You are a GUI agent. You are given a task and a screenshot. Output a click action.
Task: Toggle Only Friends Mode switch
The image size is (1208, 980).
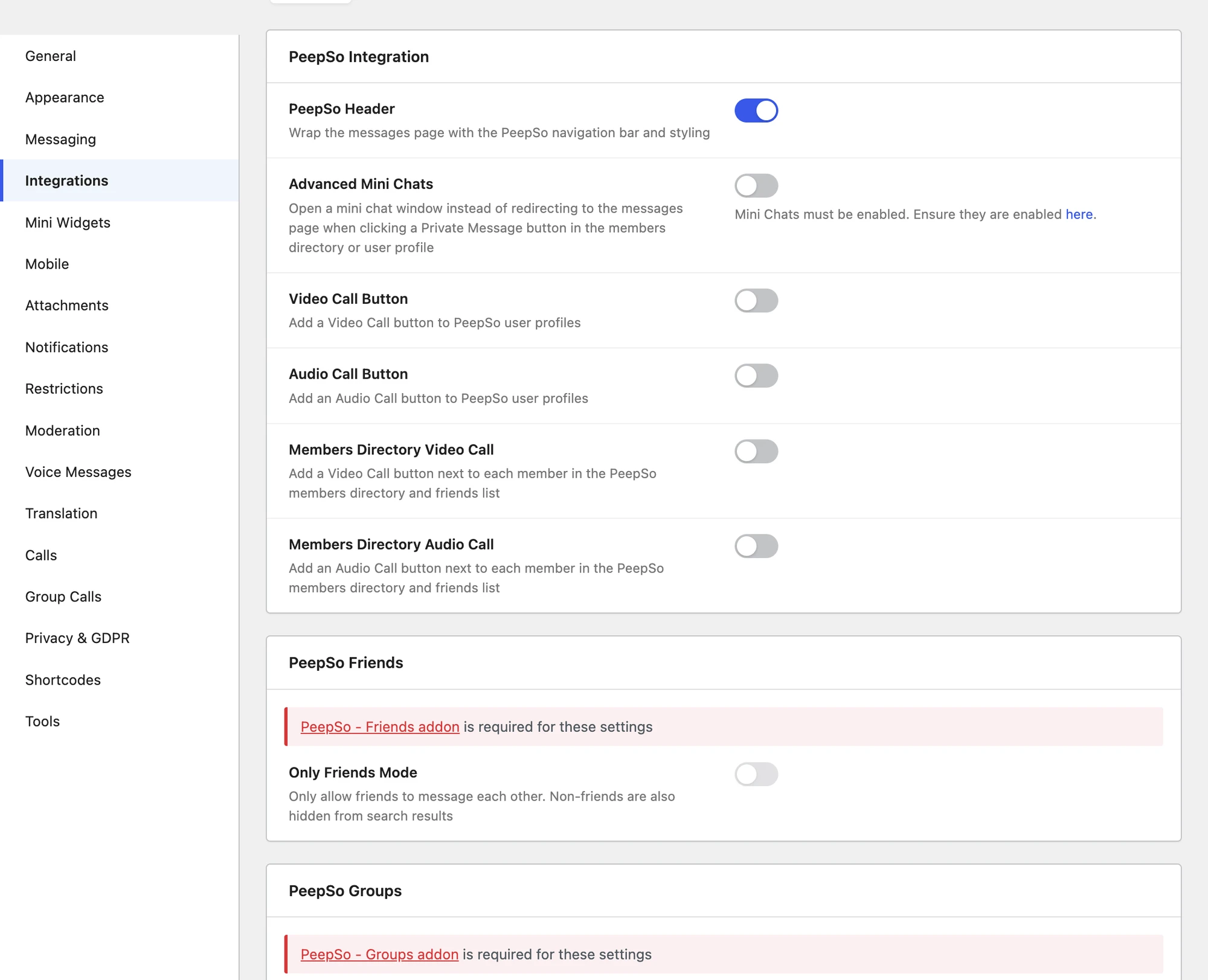point(756,774)
